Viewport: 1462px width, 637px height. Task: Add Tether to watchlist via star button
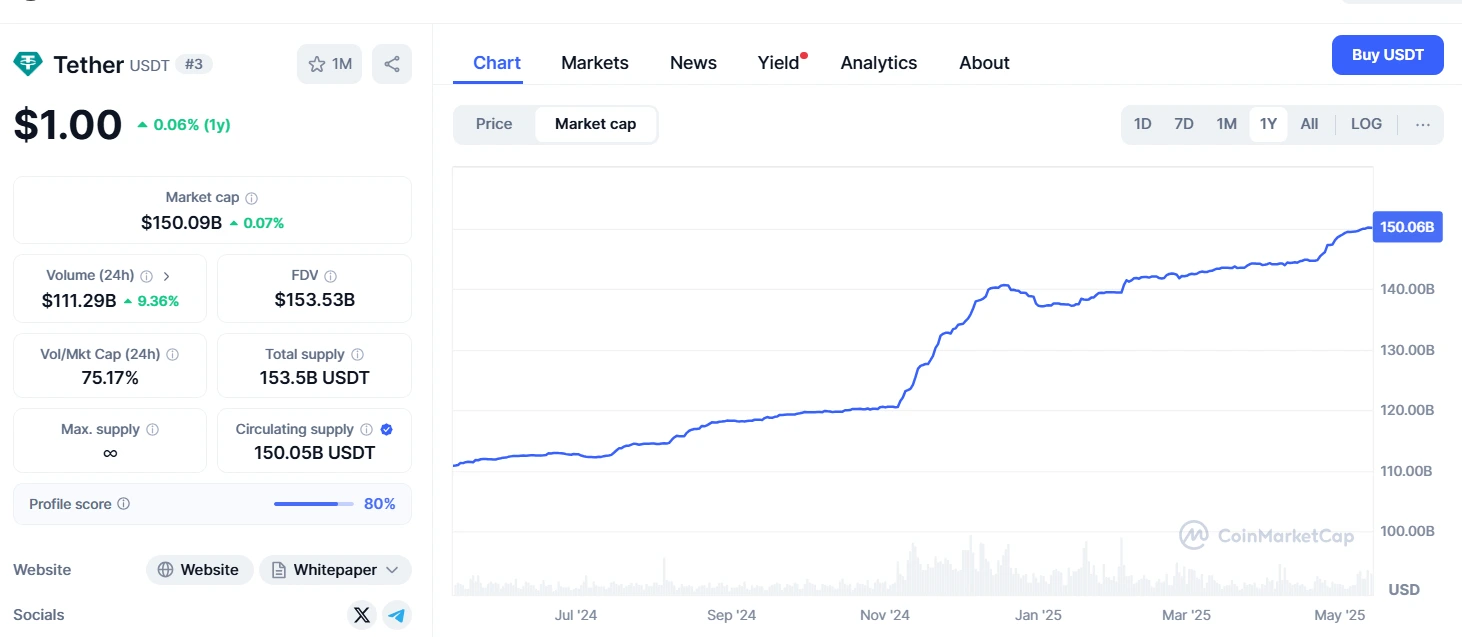(x=329, y=64)
